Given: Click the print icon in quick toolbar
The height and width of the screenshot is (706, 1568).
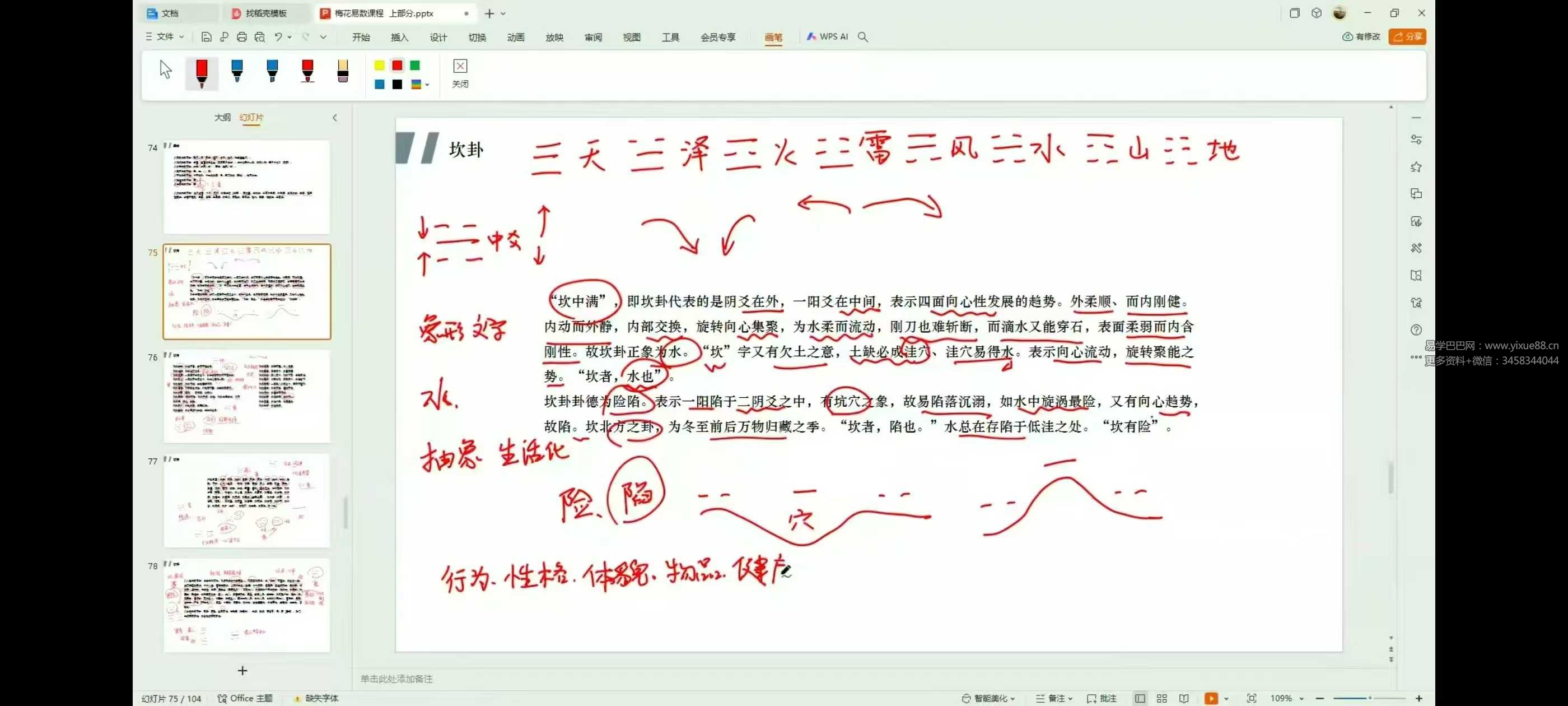Looking at the screenshot, I should (x=242, y=37).
